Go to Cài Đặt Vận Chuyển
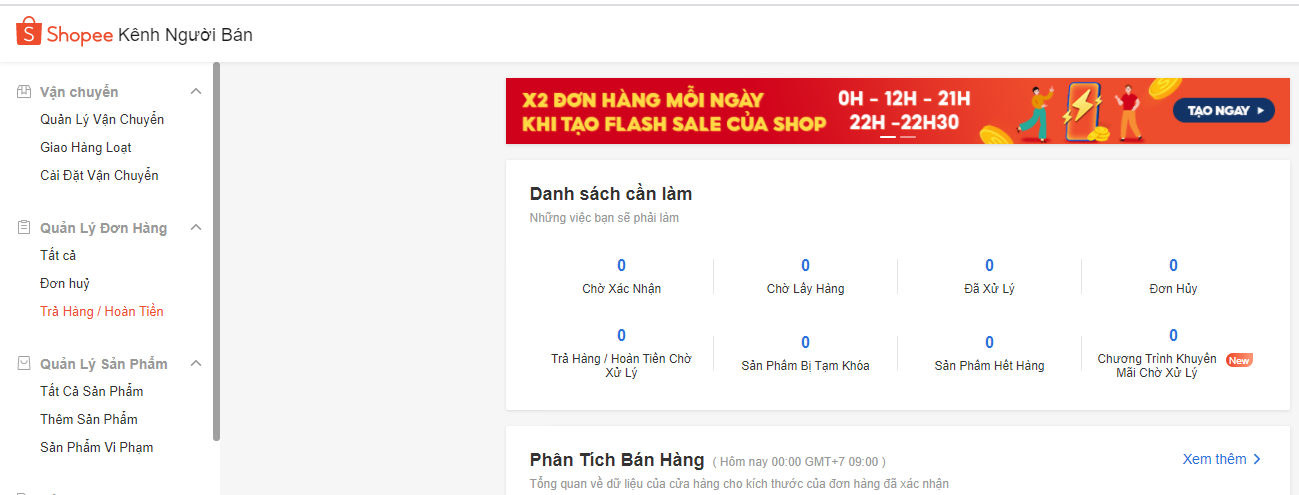1299x495 pixels. coord(99,176)
